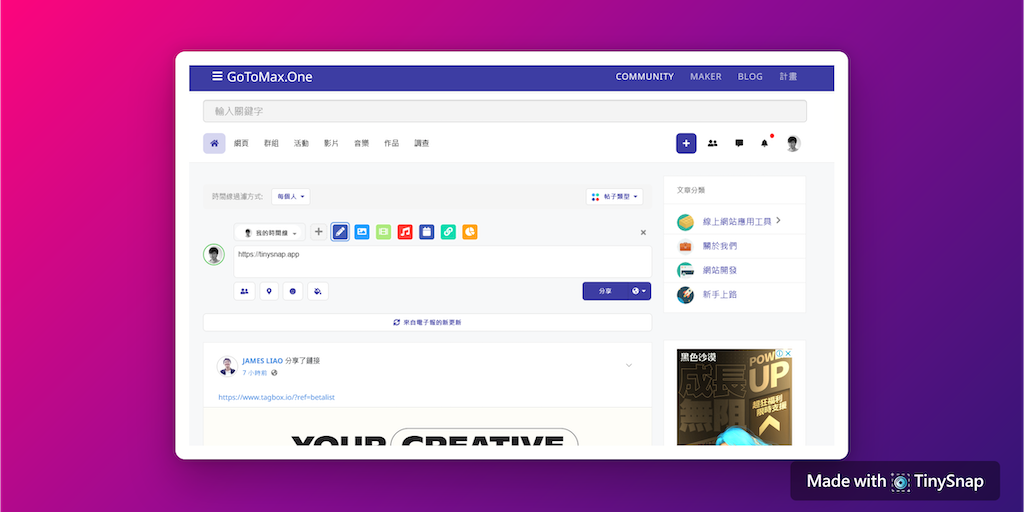
Task: Open the tagbox.io shared link
Action: tap(276, 397)
